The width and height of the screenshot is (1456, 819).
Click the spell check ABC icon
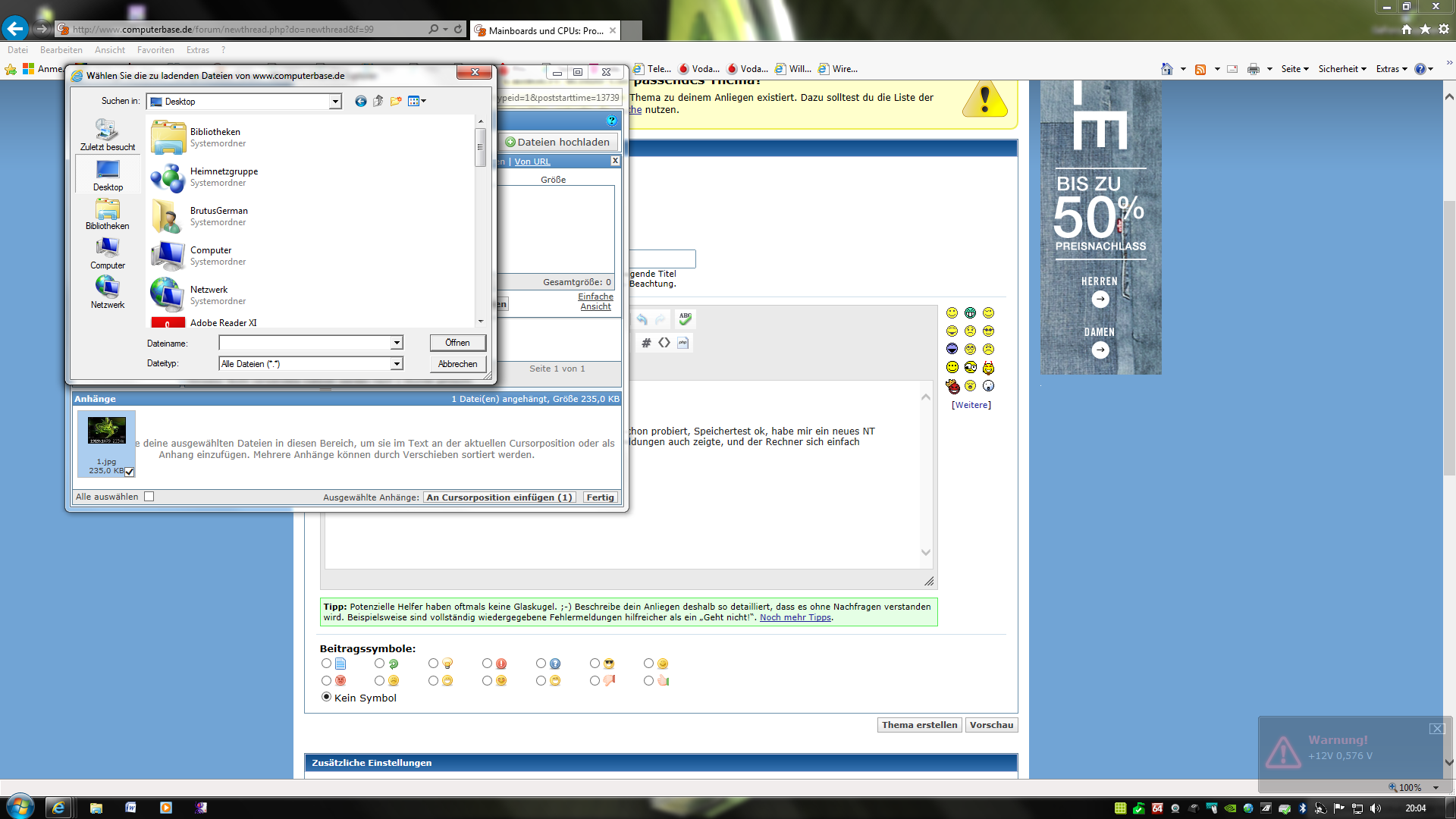point(685,319)
